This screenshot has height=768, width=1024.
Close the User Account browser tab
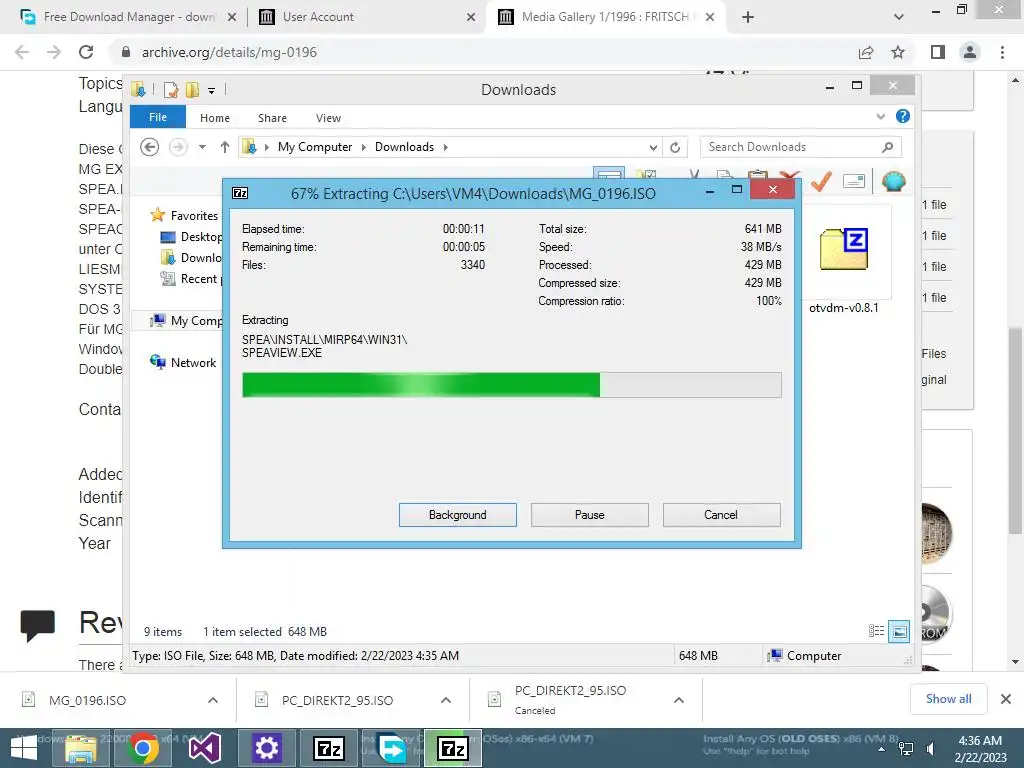471,17
